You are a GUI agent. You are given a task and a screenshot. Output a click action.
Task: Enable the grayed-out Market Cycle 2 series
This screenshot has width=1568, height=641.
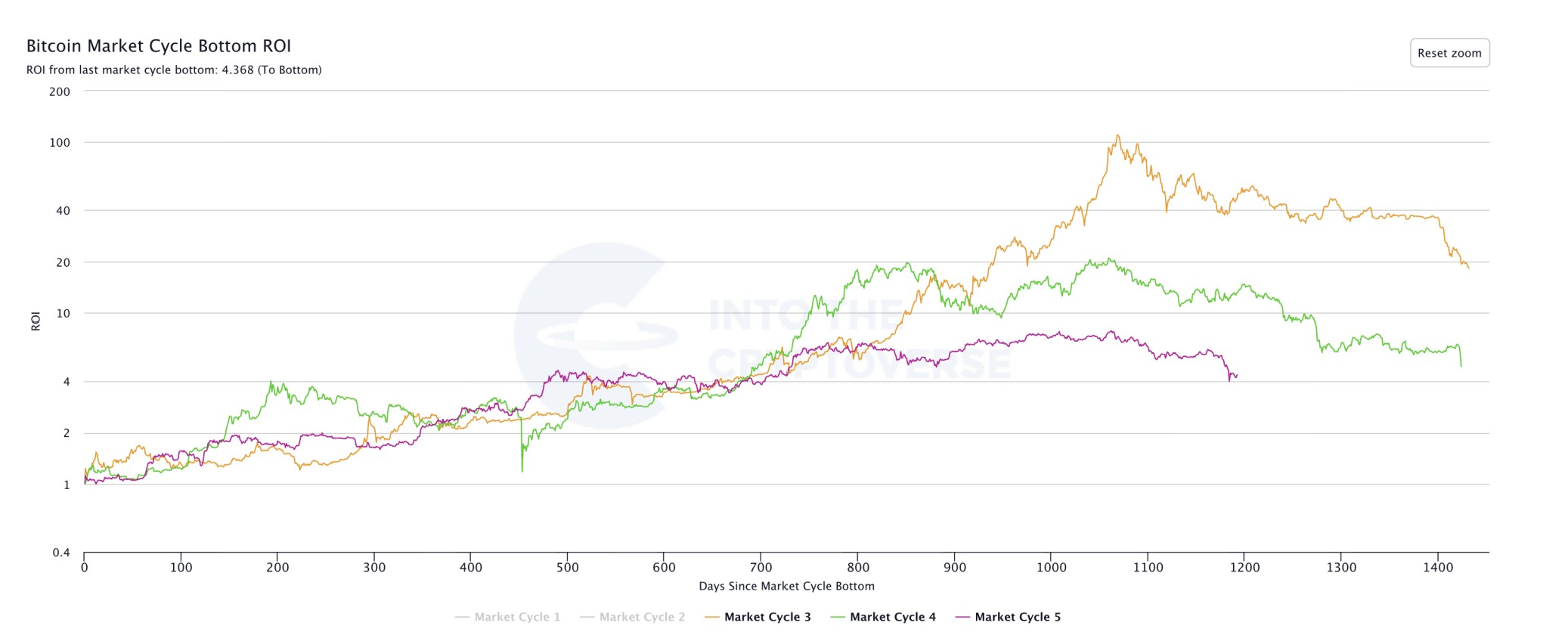643,617
